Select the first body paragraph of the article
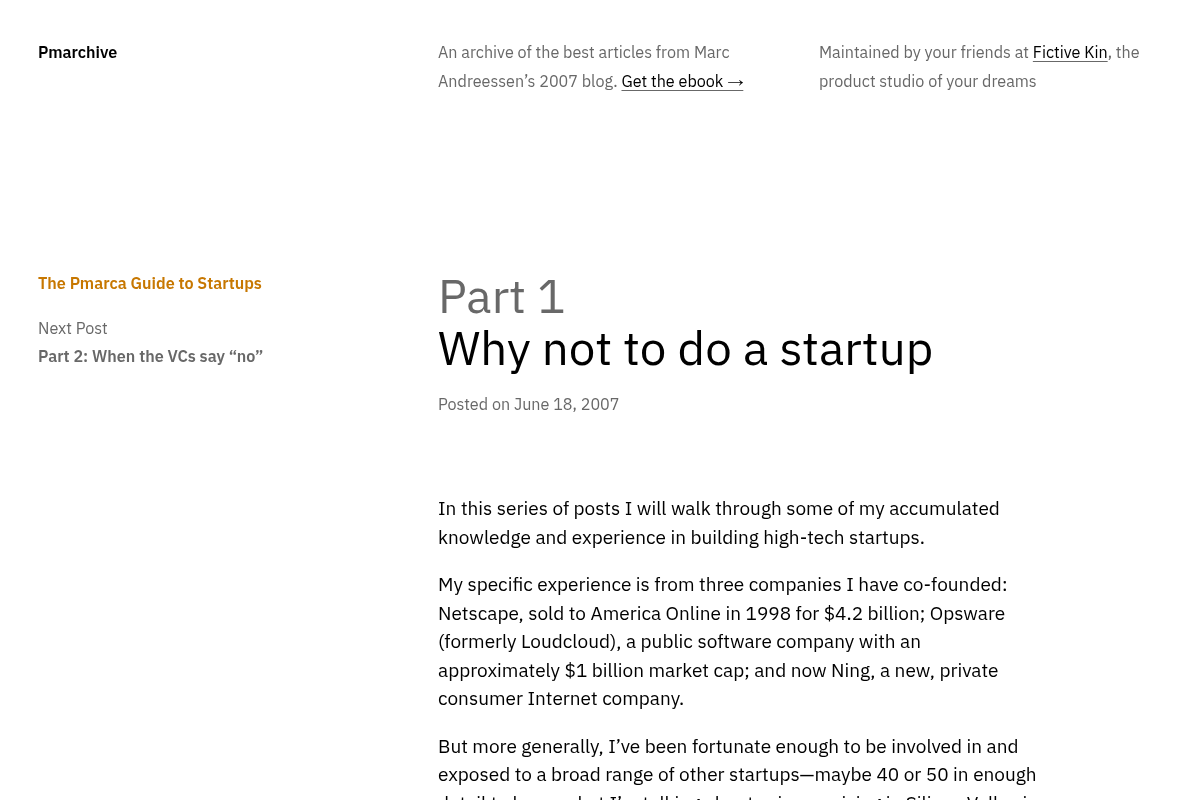The image size is (1200, 800). pyautogui.click(x=718, y=522)
